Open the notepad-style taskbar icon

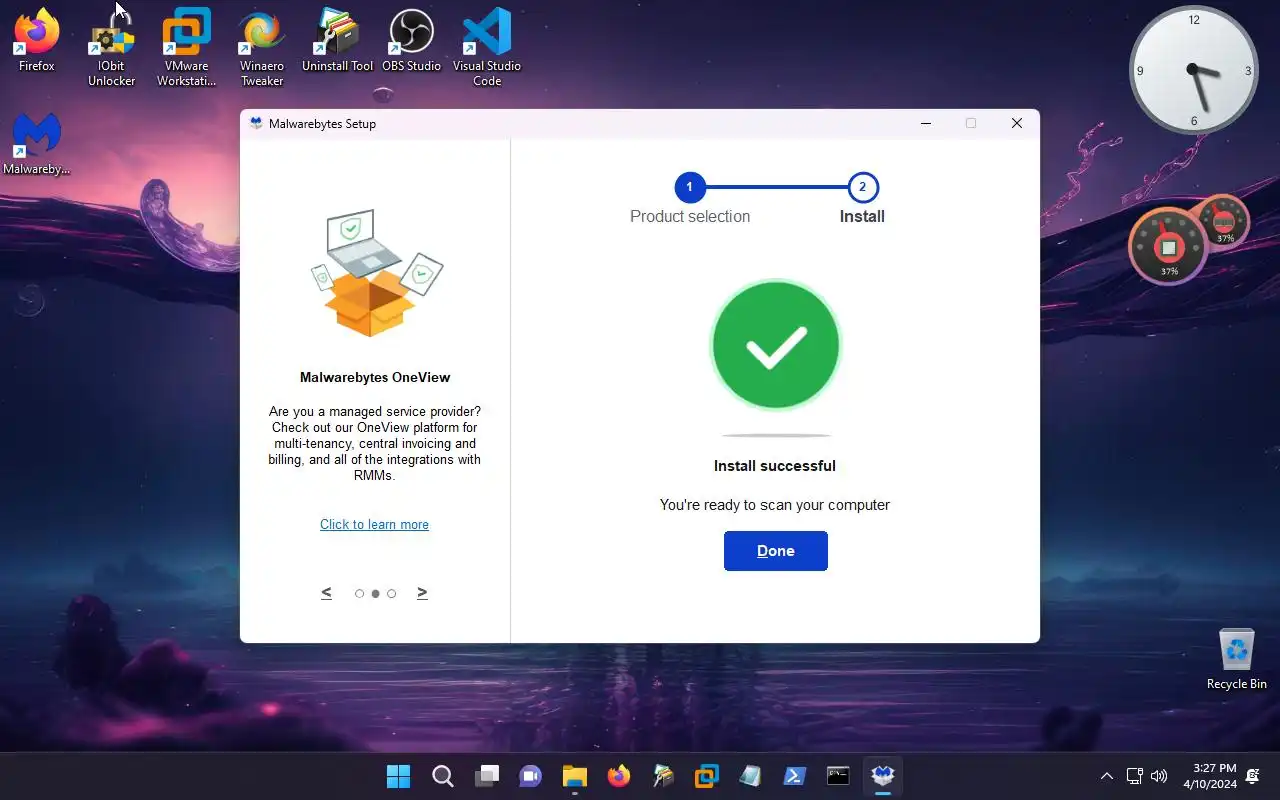(x=750, y=776)
